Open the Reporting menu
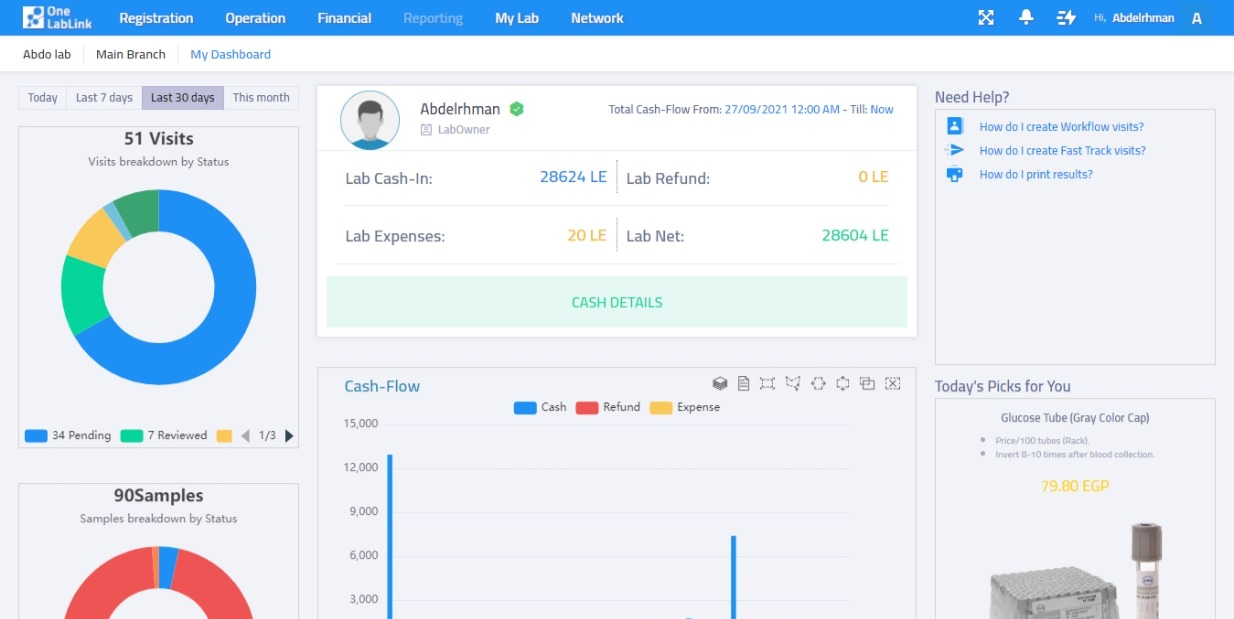 433,18
